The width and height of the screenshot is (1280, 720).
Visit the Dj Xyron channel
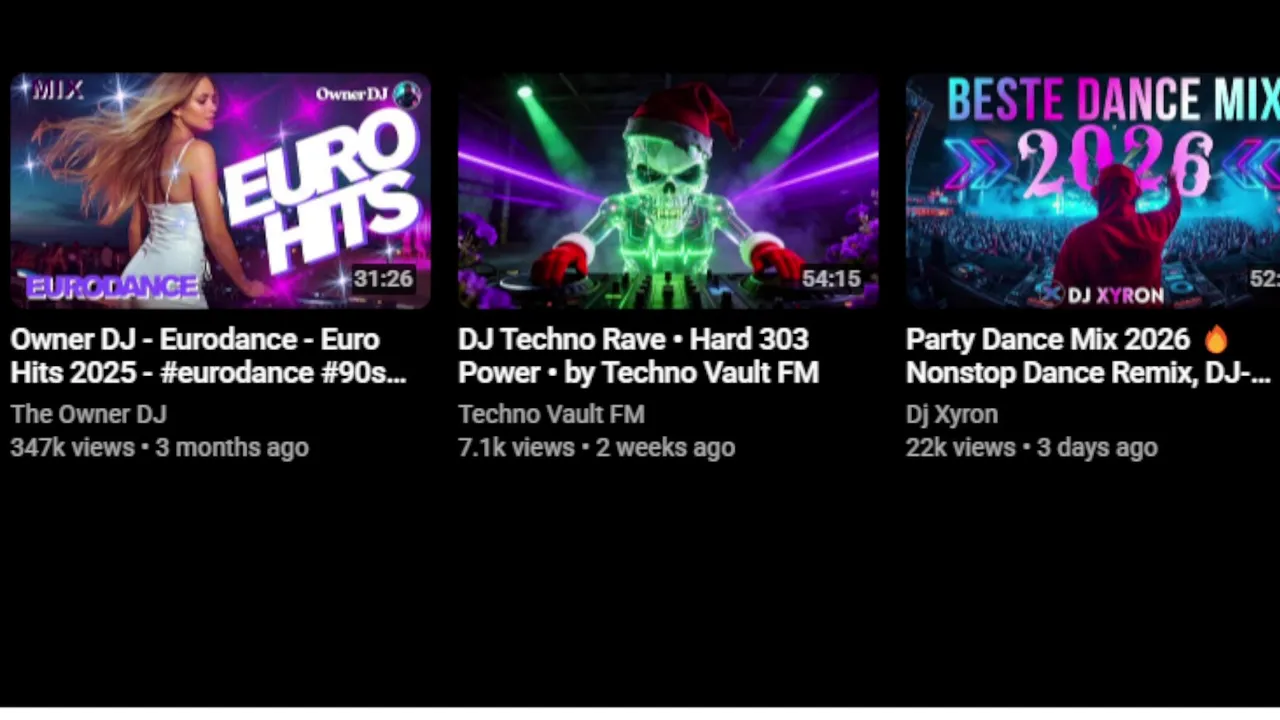952,414
